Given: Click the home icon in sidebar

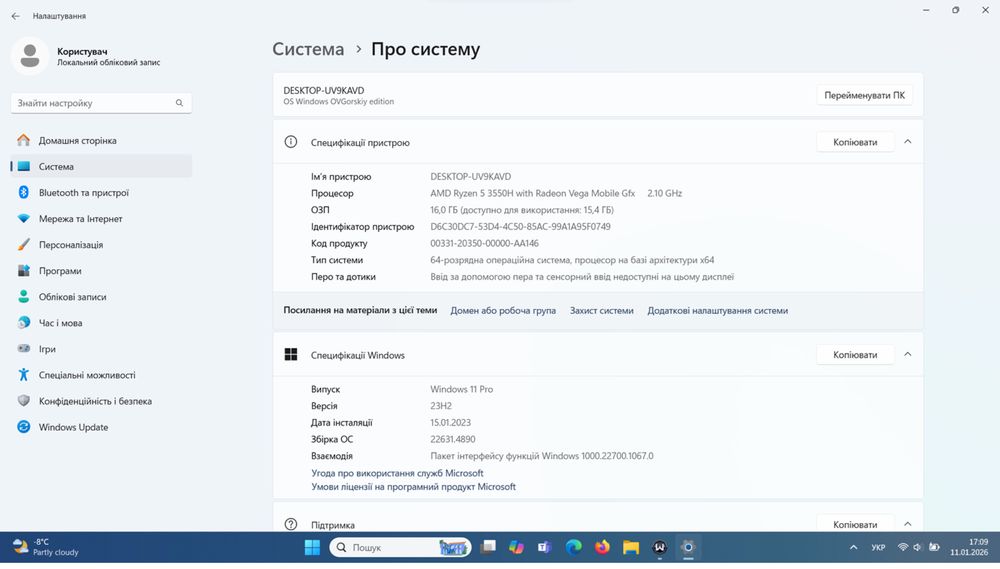Looking at the screenshot, I should tap(24, 140).
